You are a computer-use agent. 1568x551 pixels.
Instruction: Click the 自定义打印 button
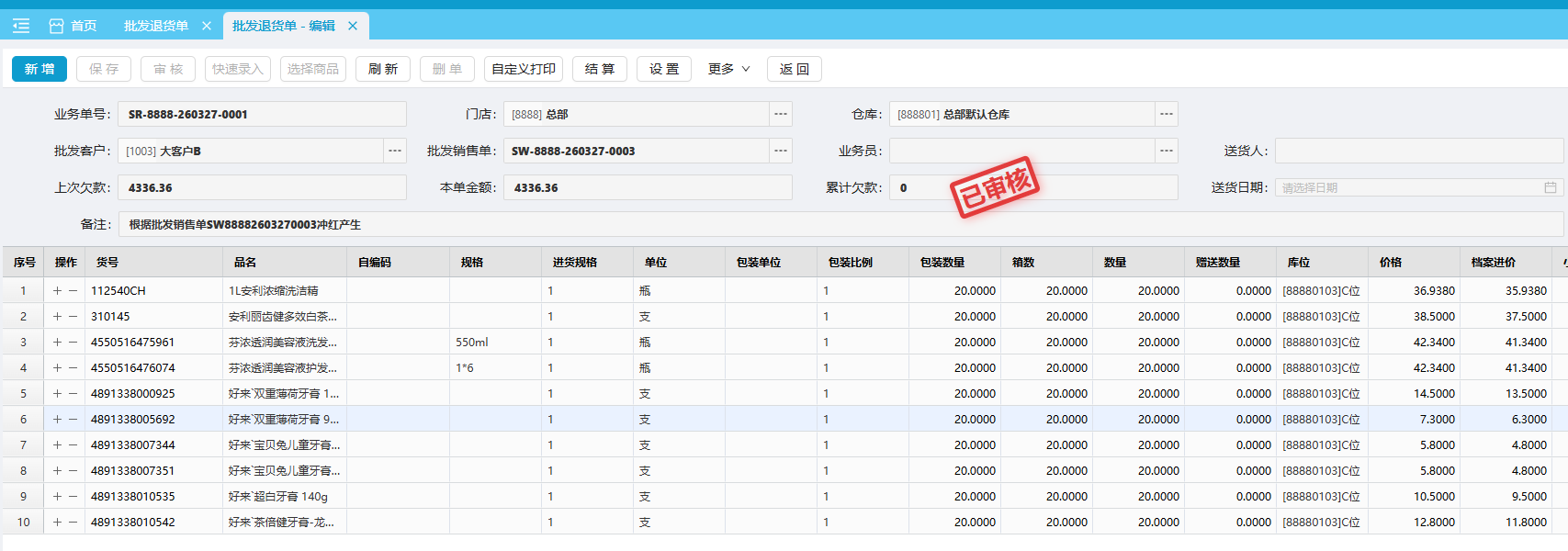(523, 69)
